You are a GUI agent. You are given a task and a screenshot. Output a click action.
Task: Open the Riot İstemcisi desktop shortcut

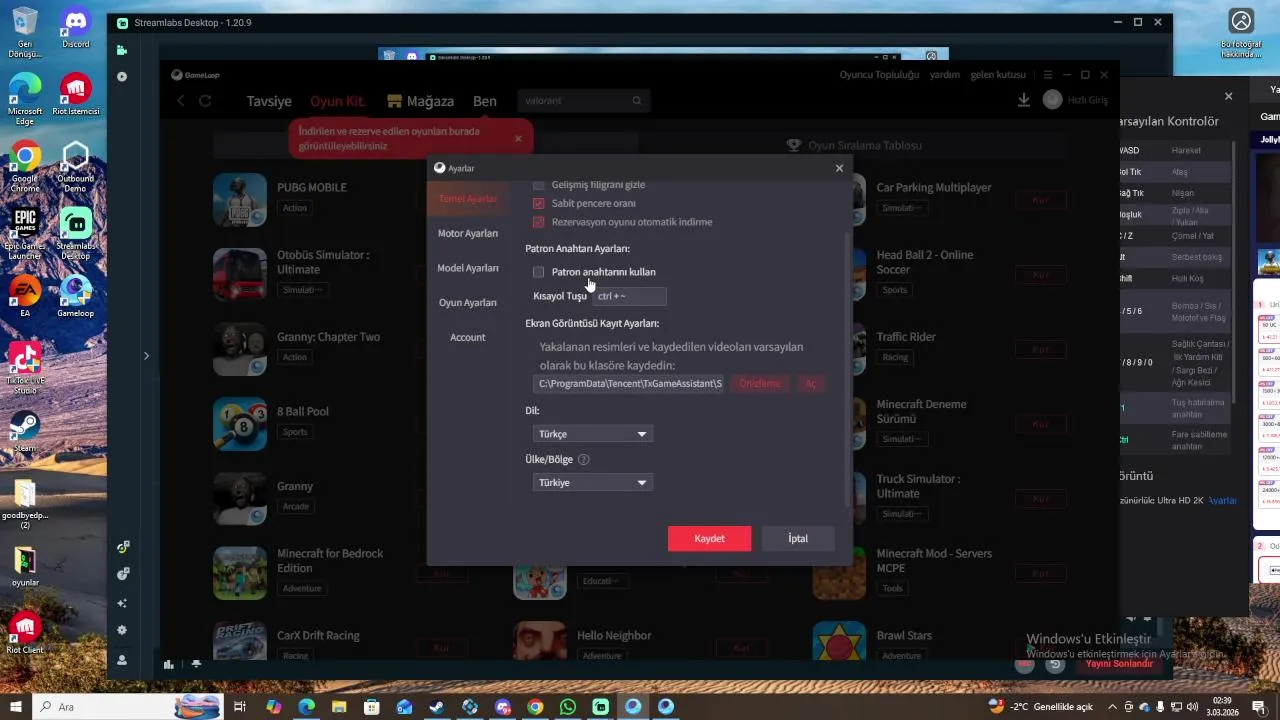pos(76,95)
